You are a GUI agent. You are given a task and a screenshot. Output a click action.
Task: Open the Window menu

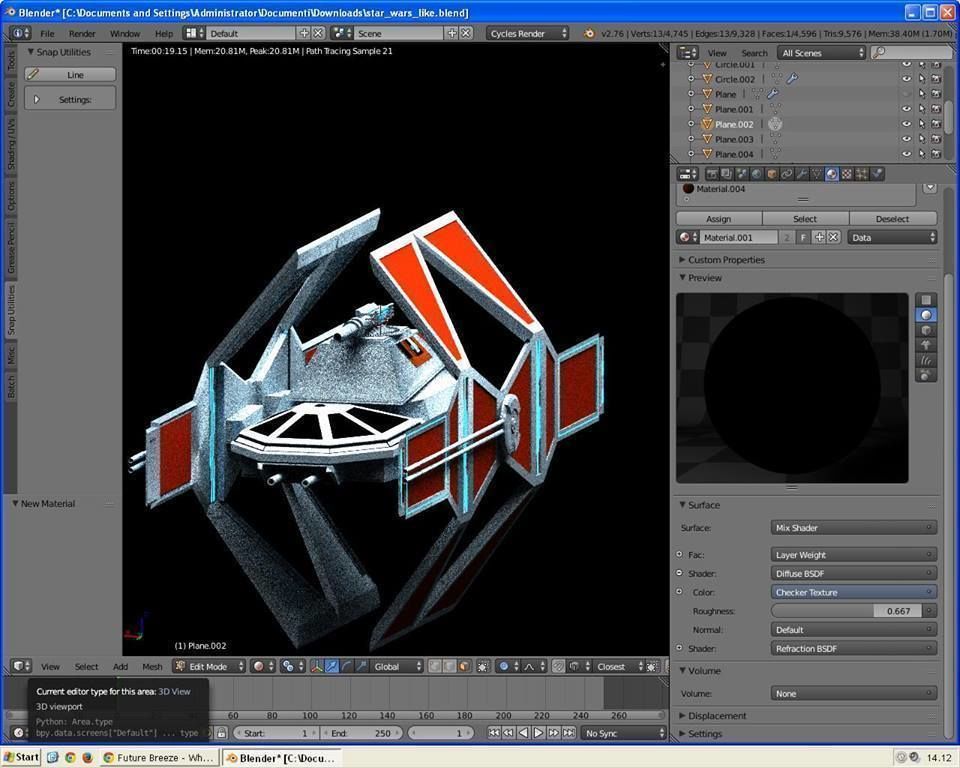[125, 34]
